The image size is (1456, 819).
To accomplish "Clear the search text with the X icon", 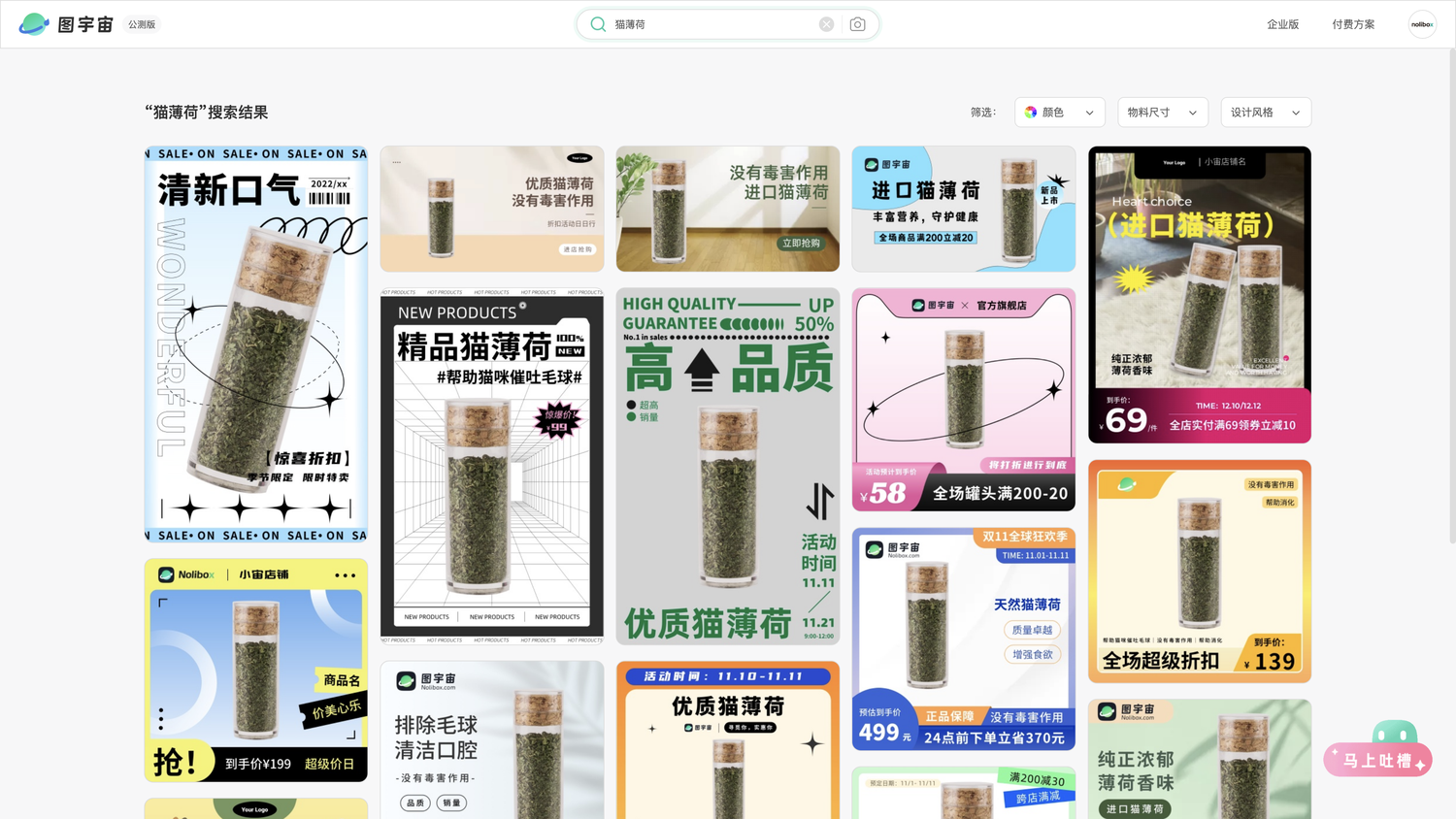I will [826, 24].
